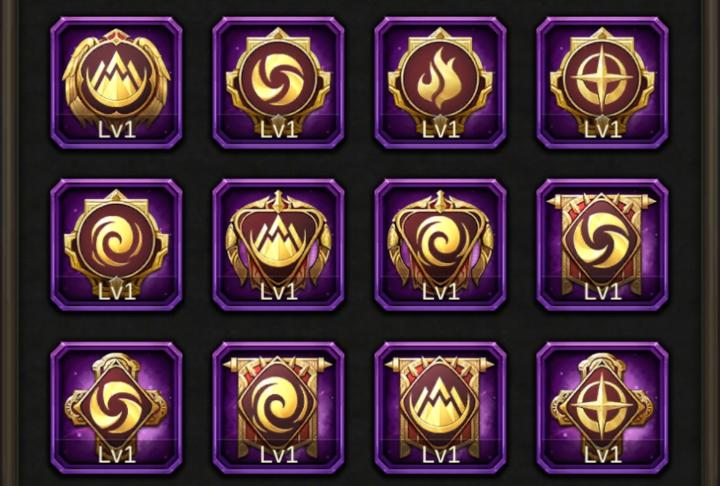720x486 pixels.
Task: Select the round medal with three-bladed vortex
Action: 278,83
